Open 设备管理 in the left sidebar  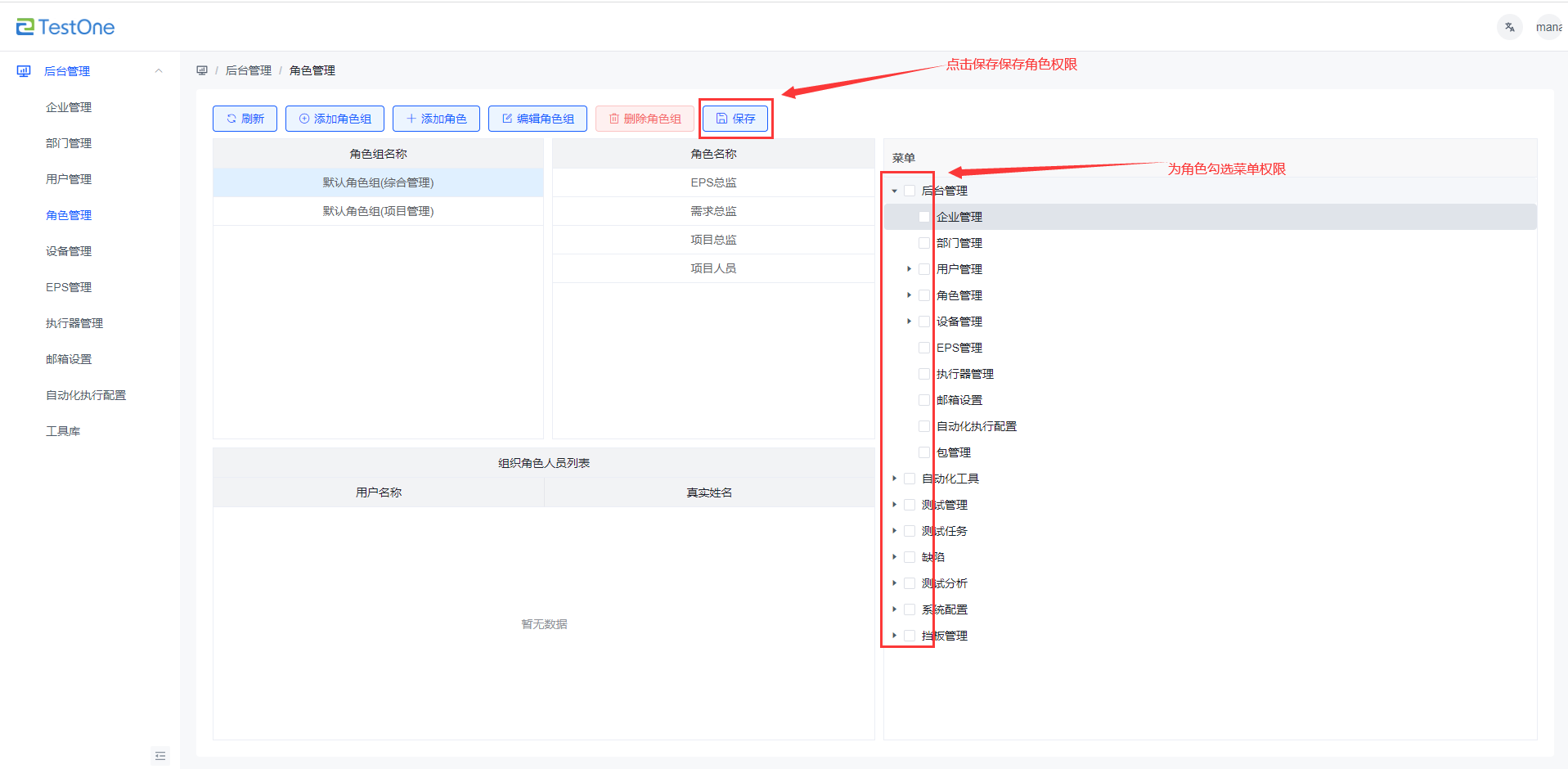click(69, 251)
